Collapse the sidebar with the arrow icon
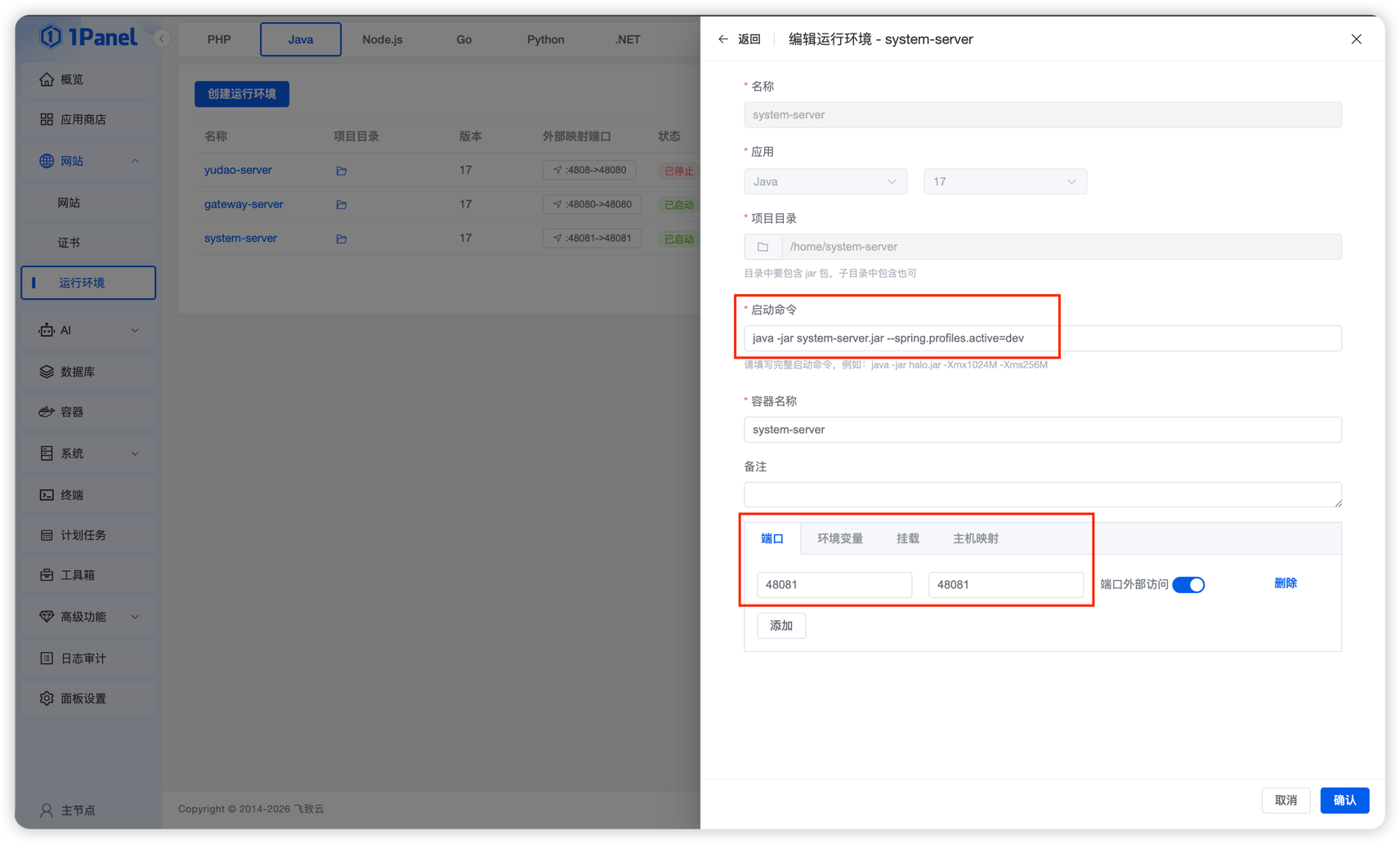The width and height of the screenshot is (1400, 844). [x=162, y=38]
